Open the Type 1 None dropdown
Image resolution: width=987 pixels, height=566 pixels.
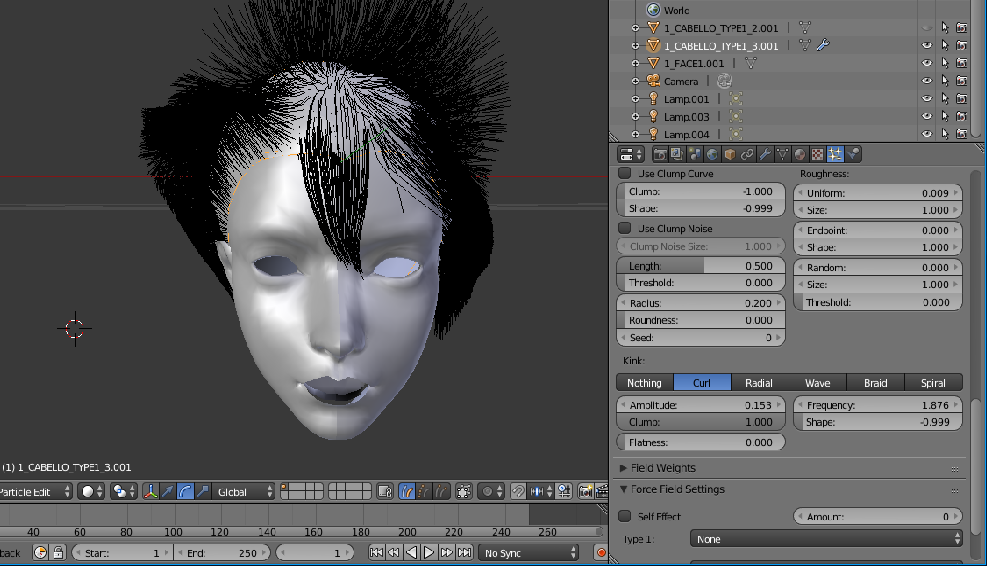click(x=826, y=539)
